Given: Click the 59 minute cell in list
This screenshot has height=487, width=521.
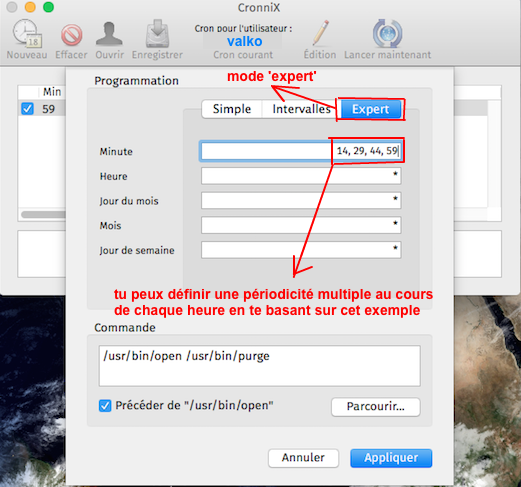Looking at the screenshot, I should pyautogui.click(x=48, y=109).
